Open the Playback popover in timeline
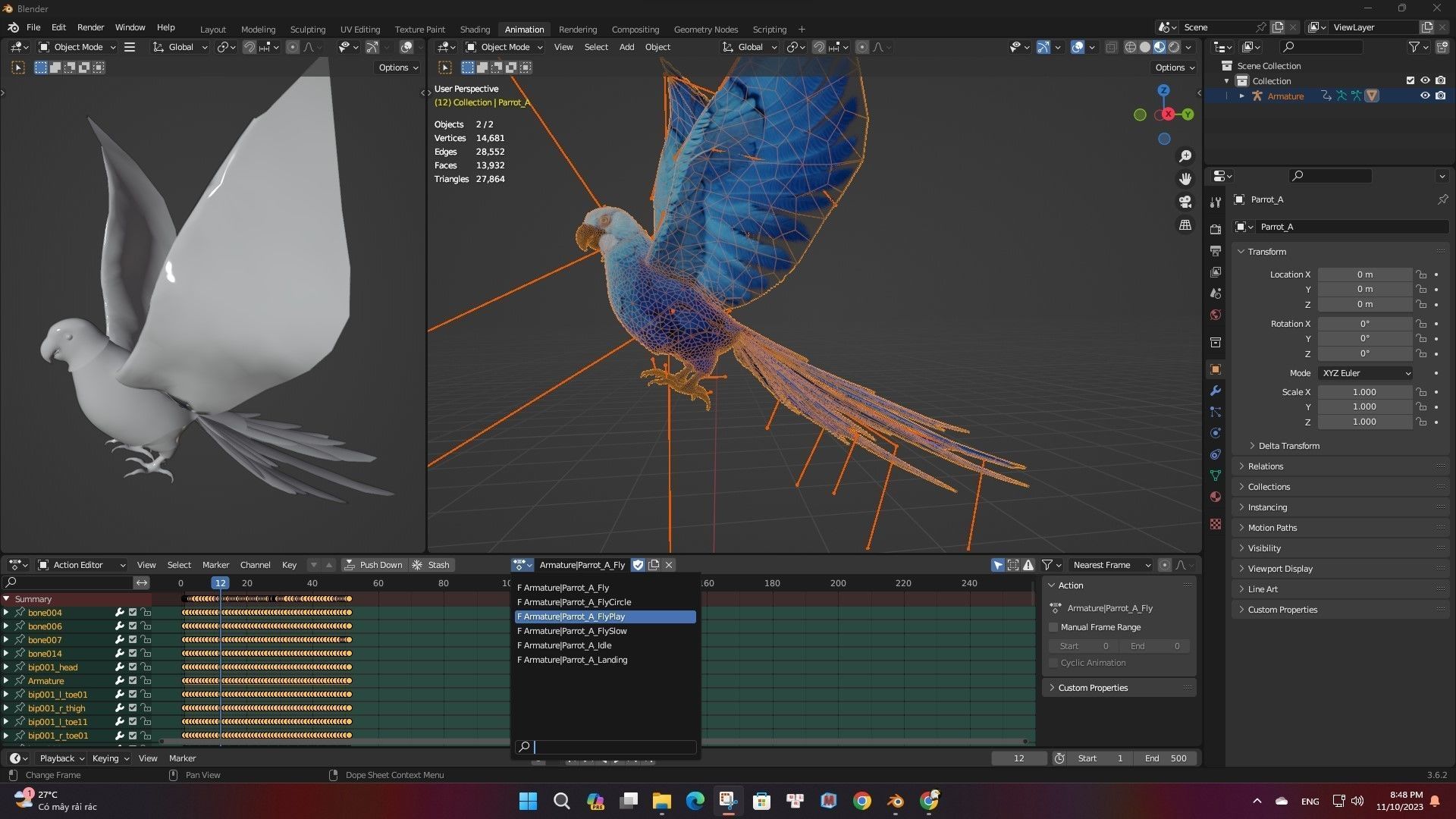 pos(61,758)
